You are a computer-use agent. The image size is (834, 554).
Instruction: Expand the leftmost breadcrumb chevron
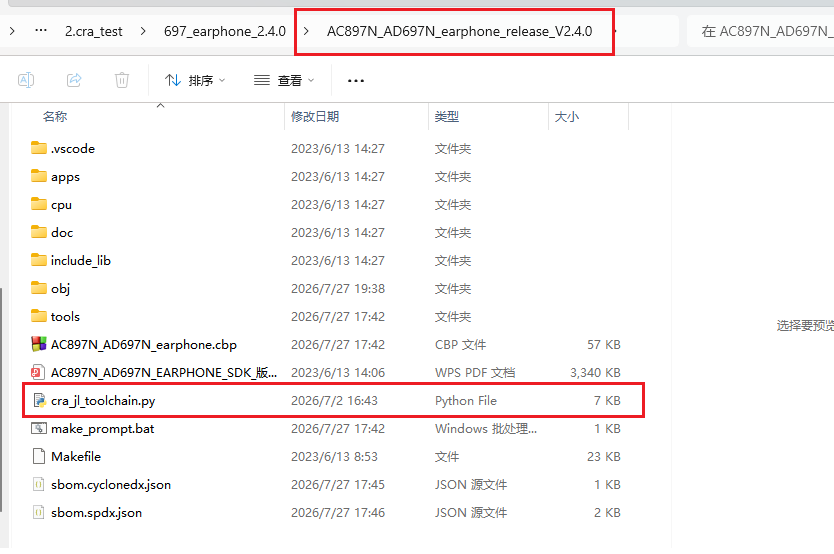pos(12,31)
